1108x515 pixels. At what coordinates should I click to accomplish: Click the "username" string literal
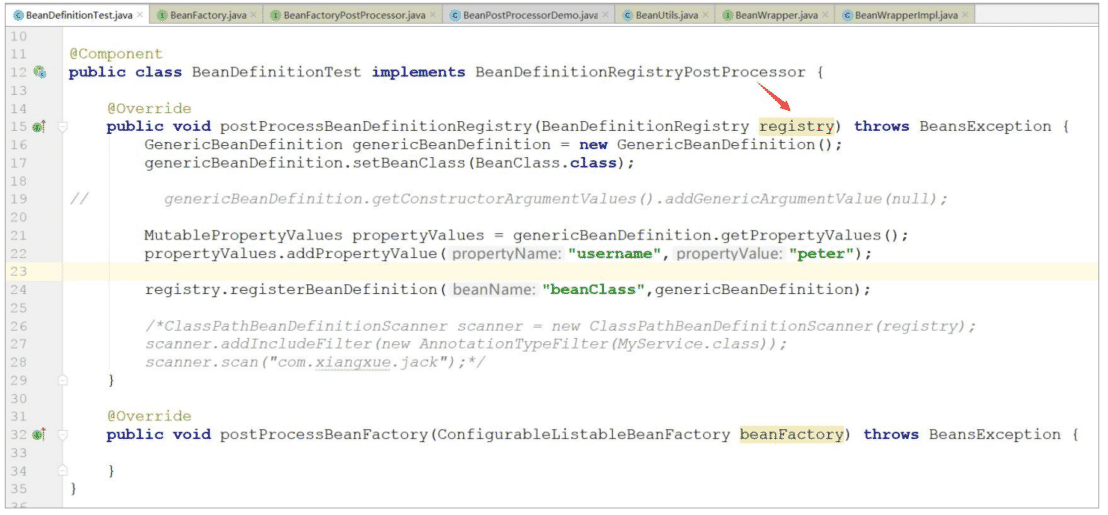(x=615, y=254)
